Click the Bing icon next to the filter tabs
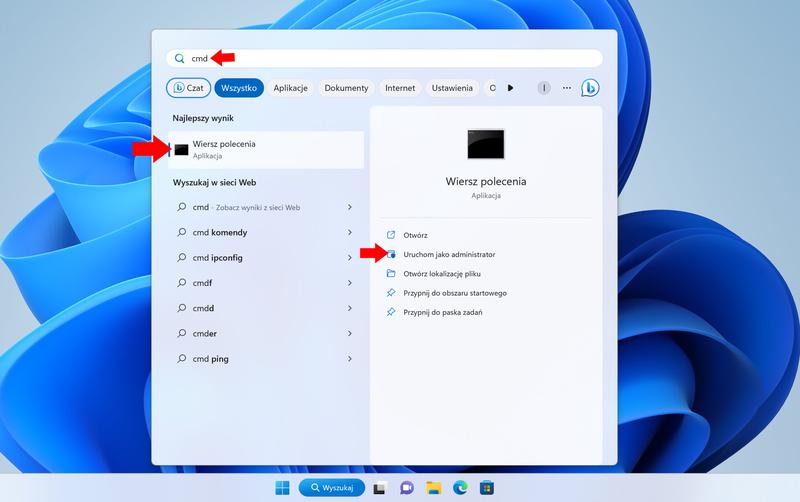This screenshot has width=800, height=502. click(x=590, y=88)
